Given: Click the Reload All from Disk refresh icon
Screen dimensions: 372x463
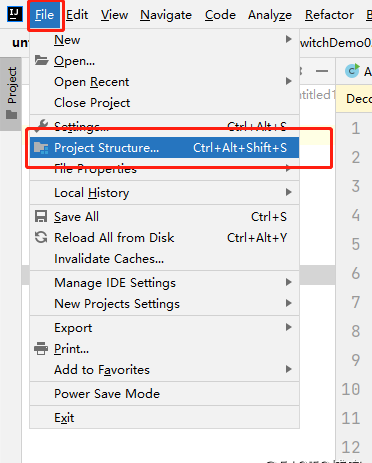Looking at the screenshot, I should [41, 237].
